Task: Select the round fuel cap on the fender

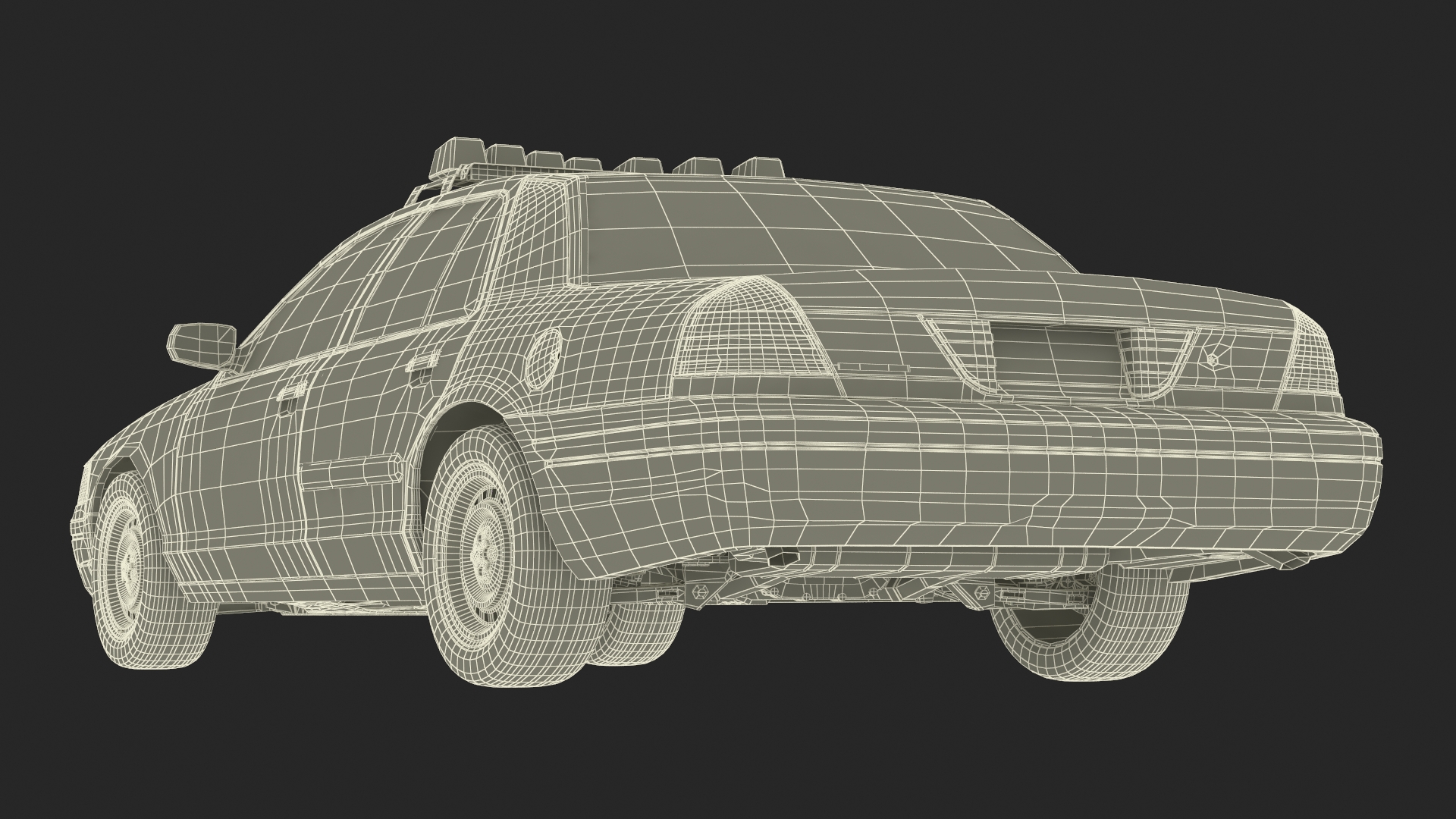Action: point(542,357)
